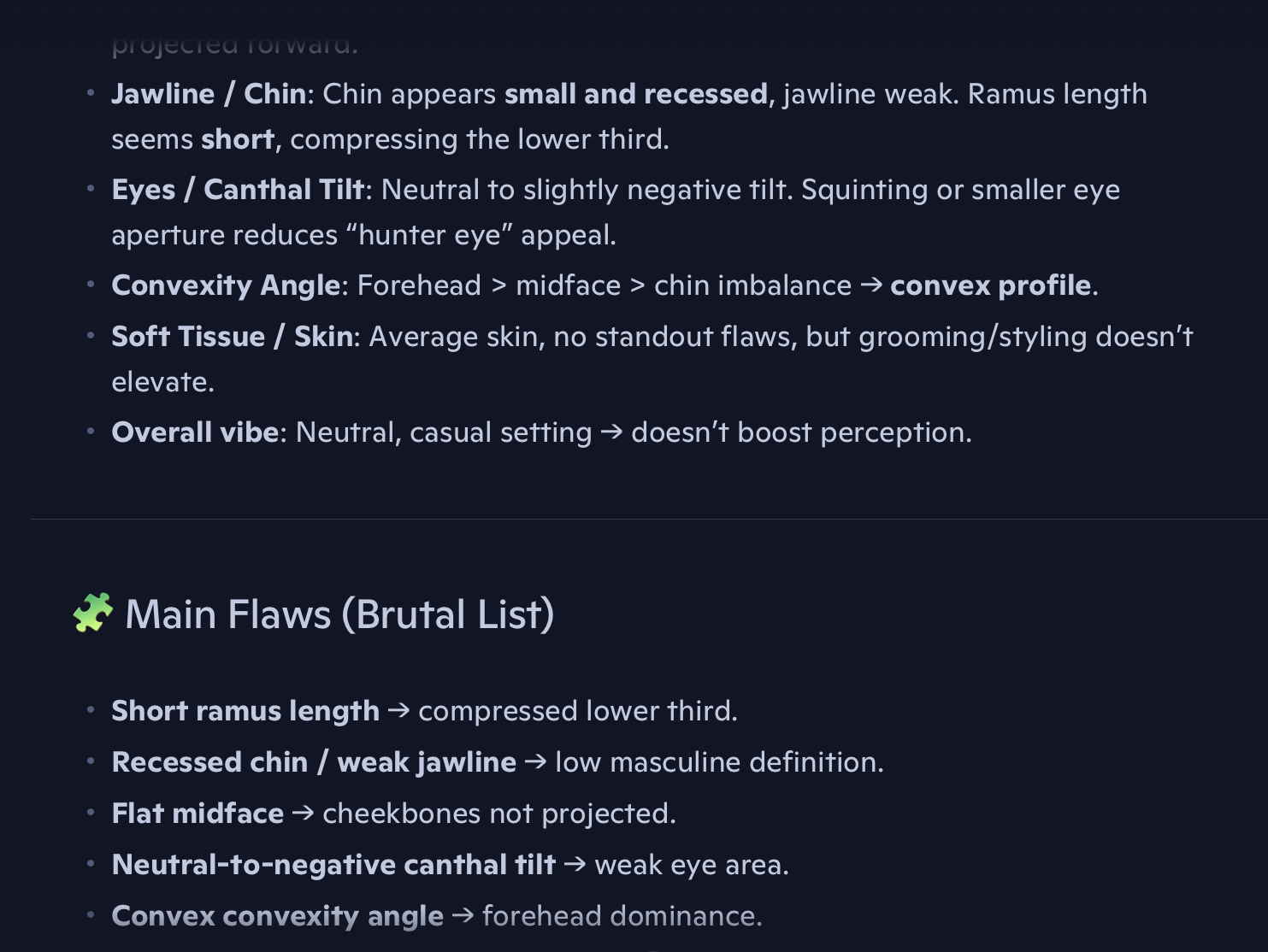Click the bold "Overall vibe" label
The image size is (1268, 952).
point(195,432)
